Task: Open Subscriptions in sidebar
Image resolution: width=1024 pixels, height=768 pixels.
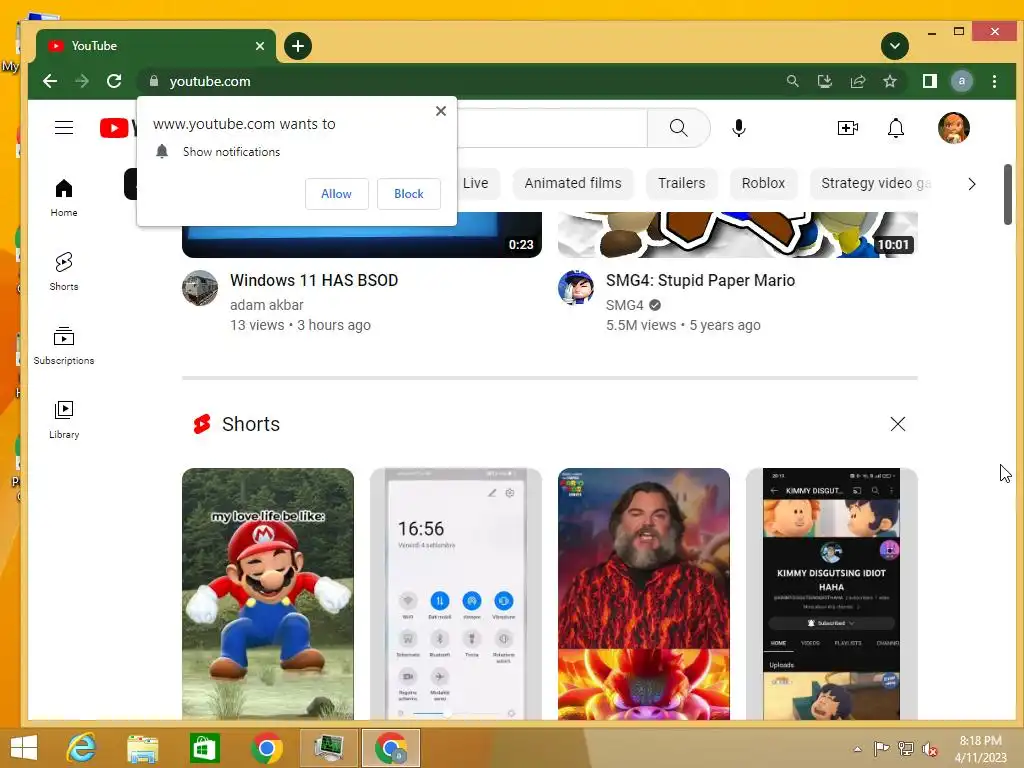Action: click(64, 345)
